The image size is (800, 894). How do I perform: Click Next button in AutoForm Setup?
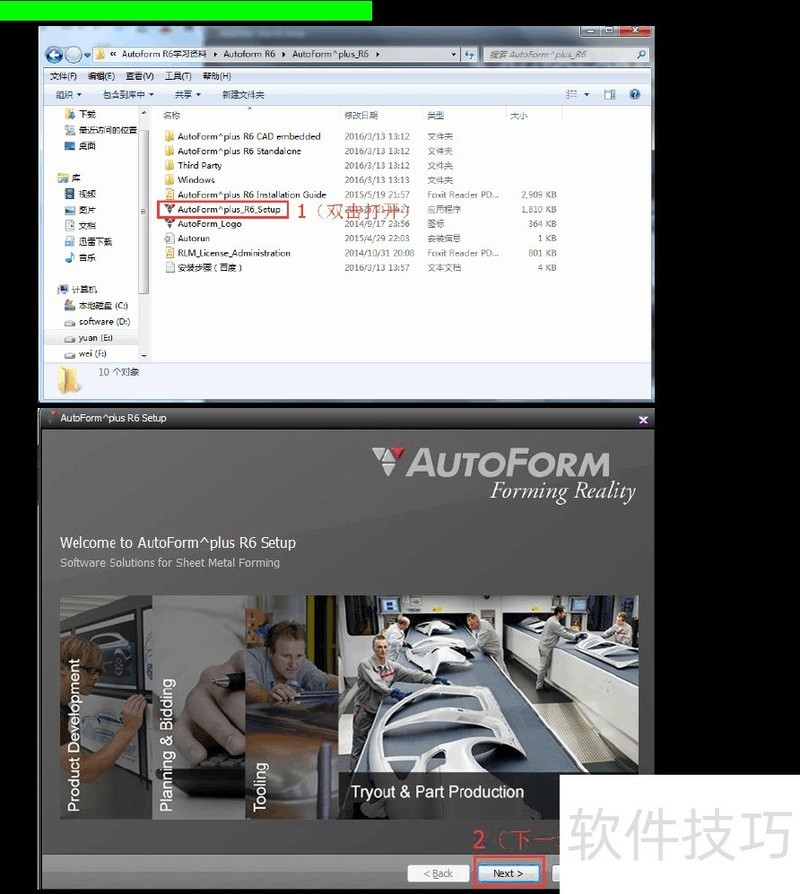point(508,873)
